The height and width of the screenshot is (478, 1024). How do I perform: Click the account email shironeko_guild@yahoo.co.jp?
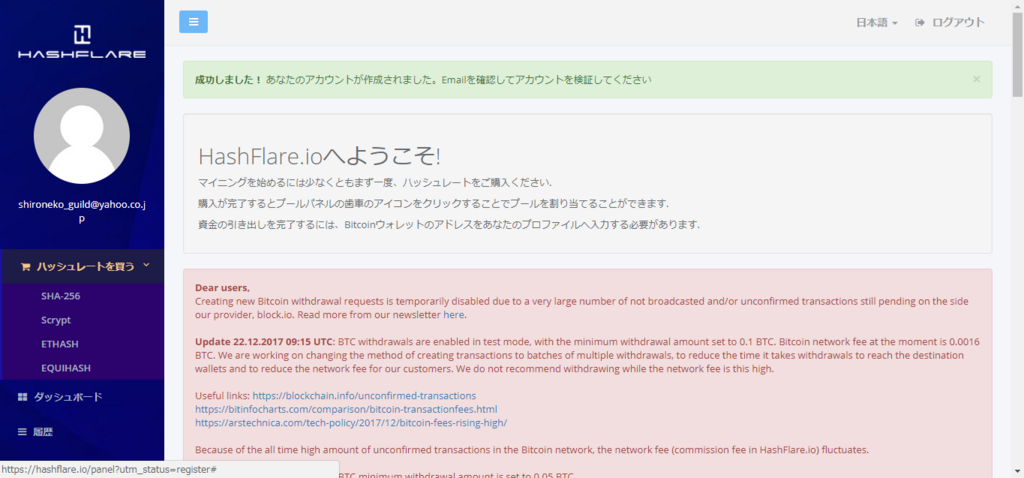point(82,212)
